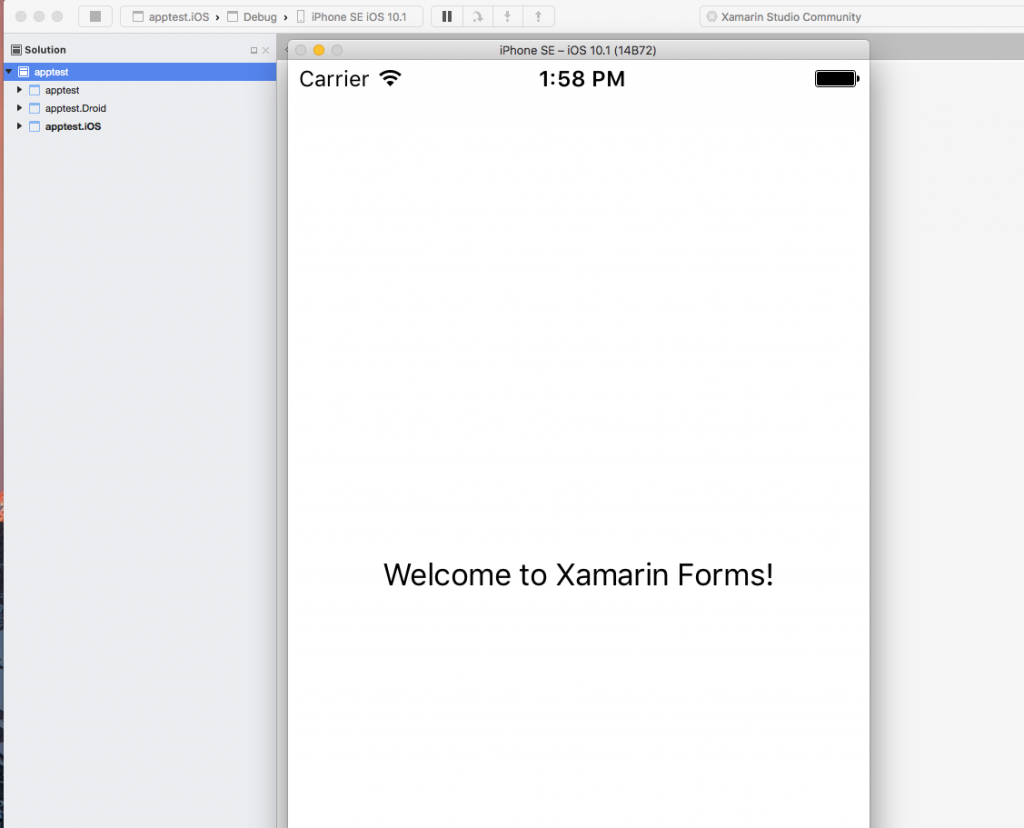Click the Step Over debug icon
The width and height of the screenshot is (1024, 828).
pos(478,16)
